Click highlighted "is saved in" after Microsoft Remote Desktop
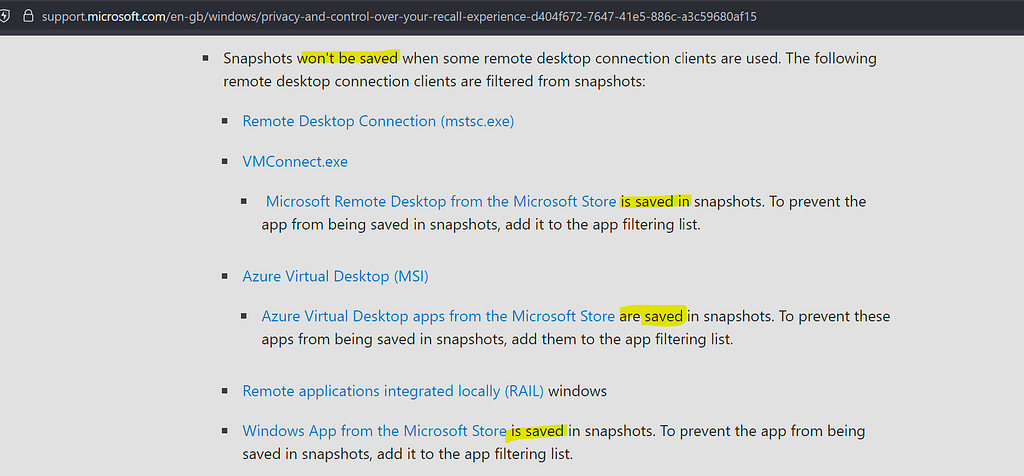 pos(655,201)
